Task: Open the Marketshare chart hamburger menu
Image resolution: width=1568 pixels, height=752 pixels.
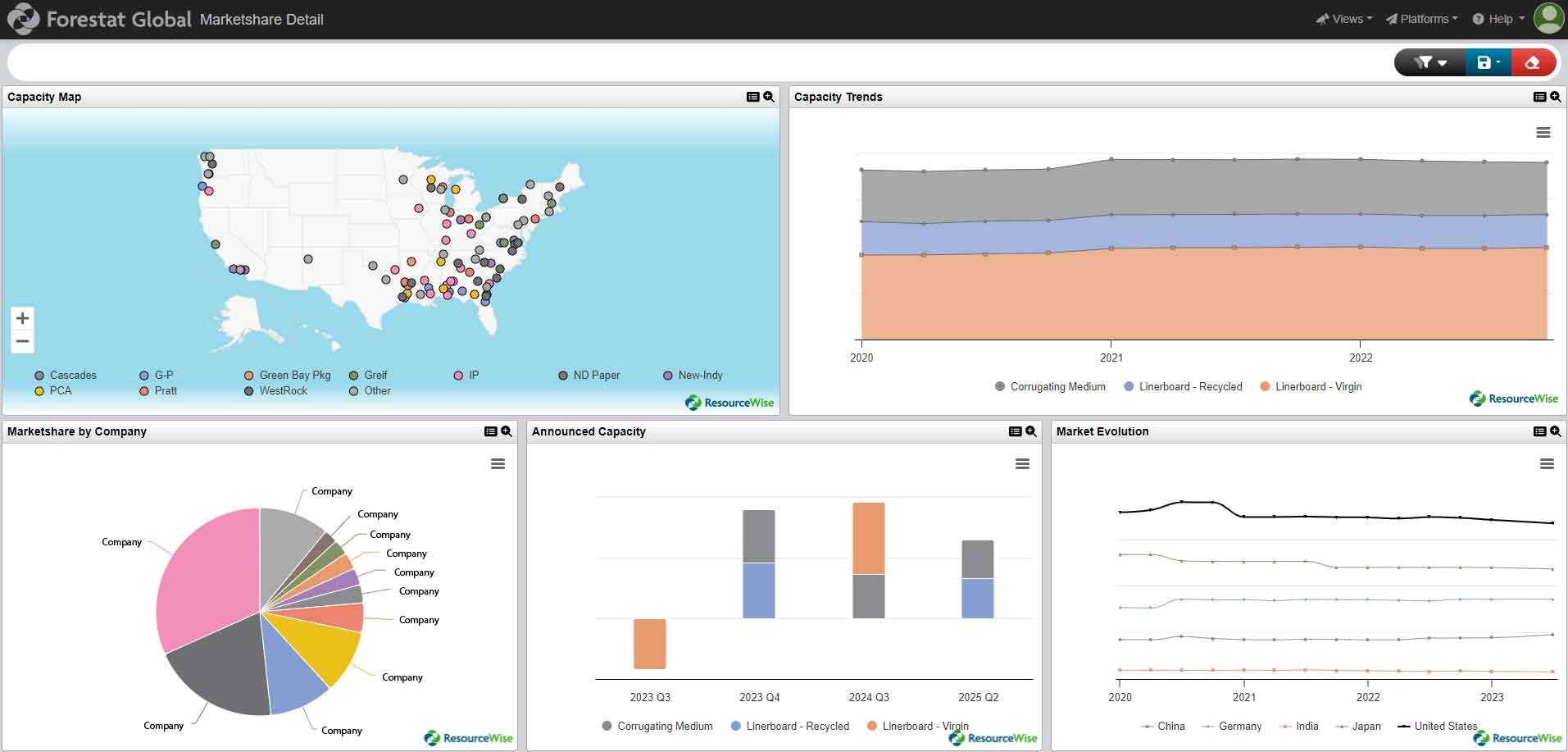Action: point(498,464)
